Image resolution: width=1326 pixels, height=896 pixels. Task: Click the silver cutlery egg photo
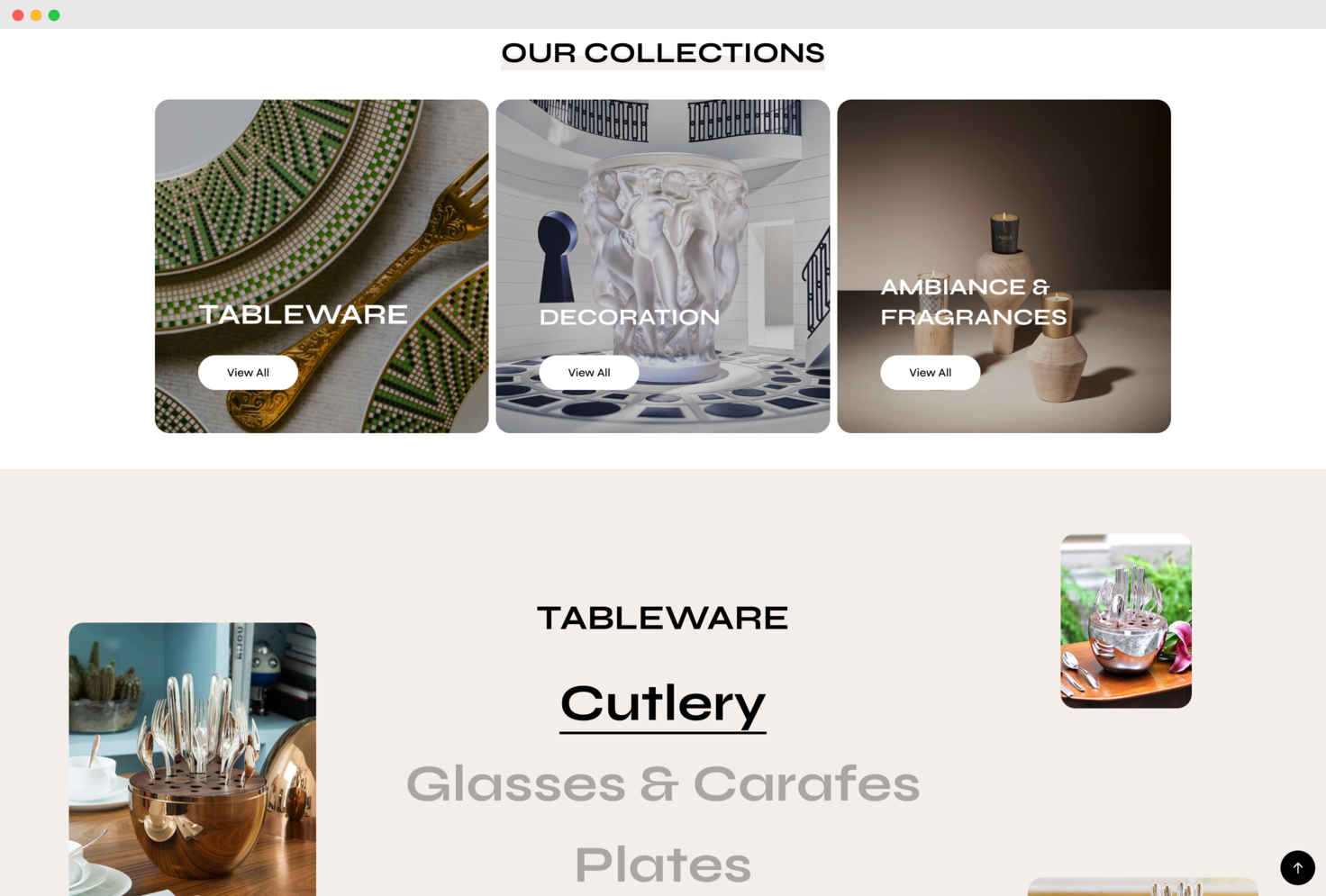pyautogui.click(x=1126, y=620)
